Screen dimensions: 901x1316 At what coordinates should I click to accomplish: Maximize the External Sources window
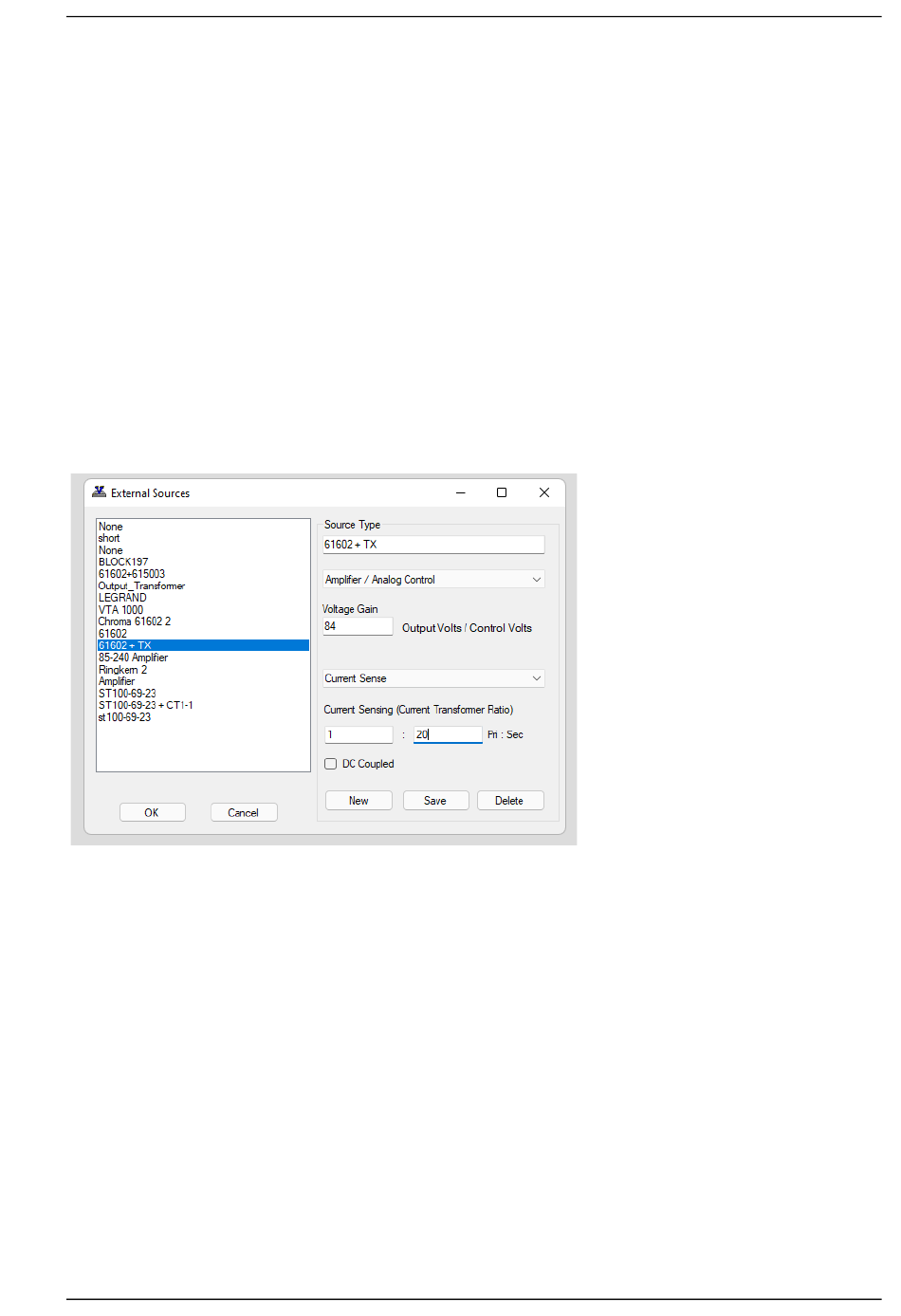tap(502, 492)
